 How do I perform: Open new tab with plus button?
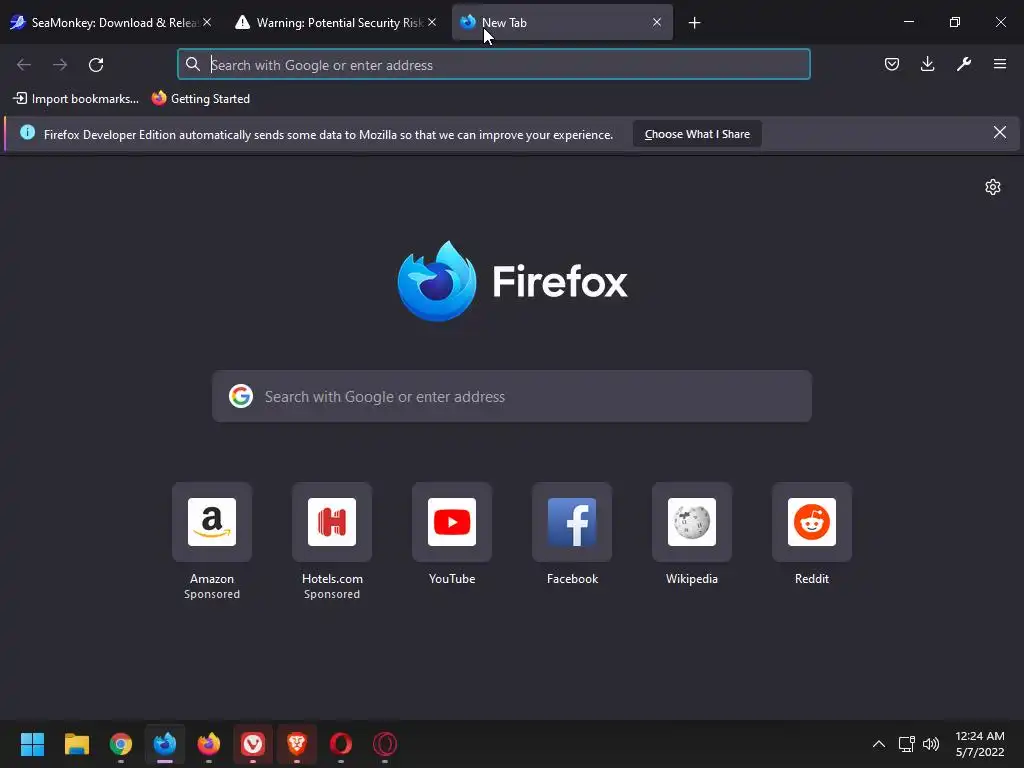tap(694, 23)
